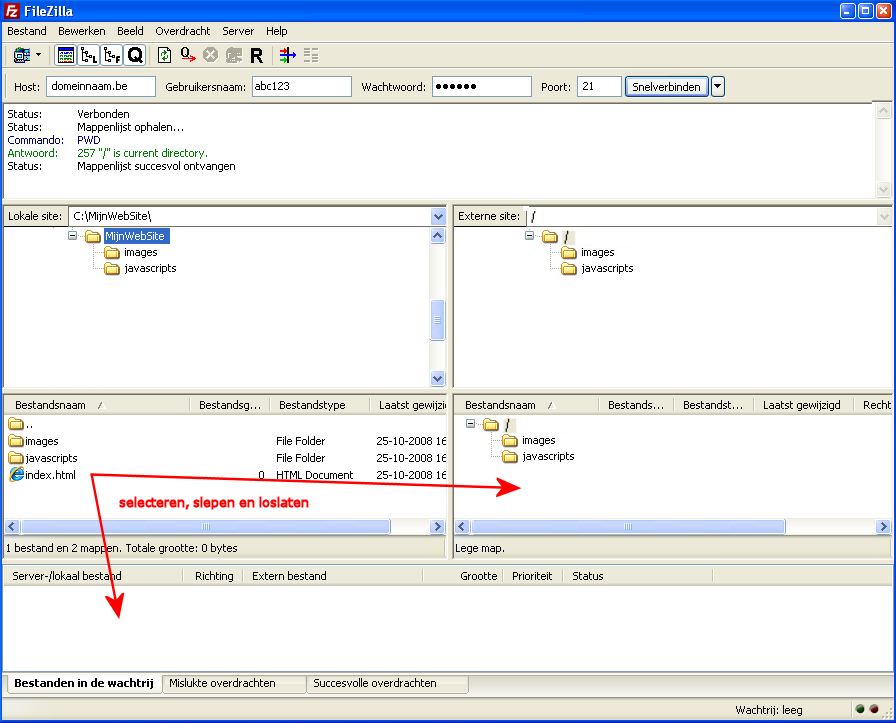Open the Help menu
The width and height of the screenshot is (896, 723).
click(x=277, y=31)
